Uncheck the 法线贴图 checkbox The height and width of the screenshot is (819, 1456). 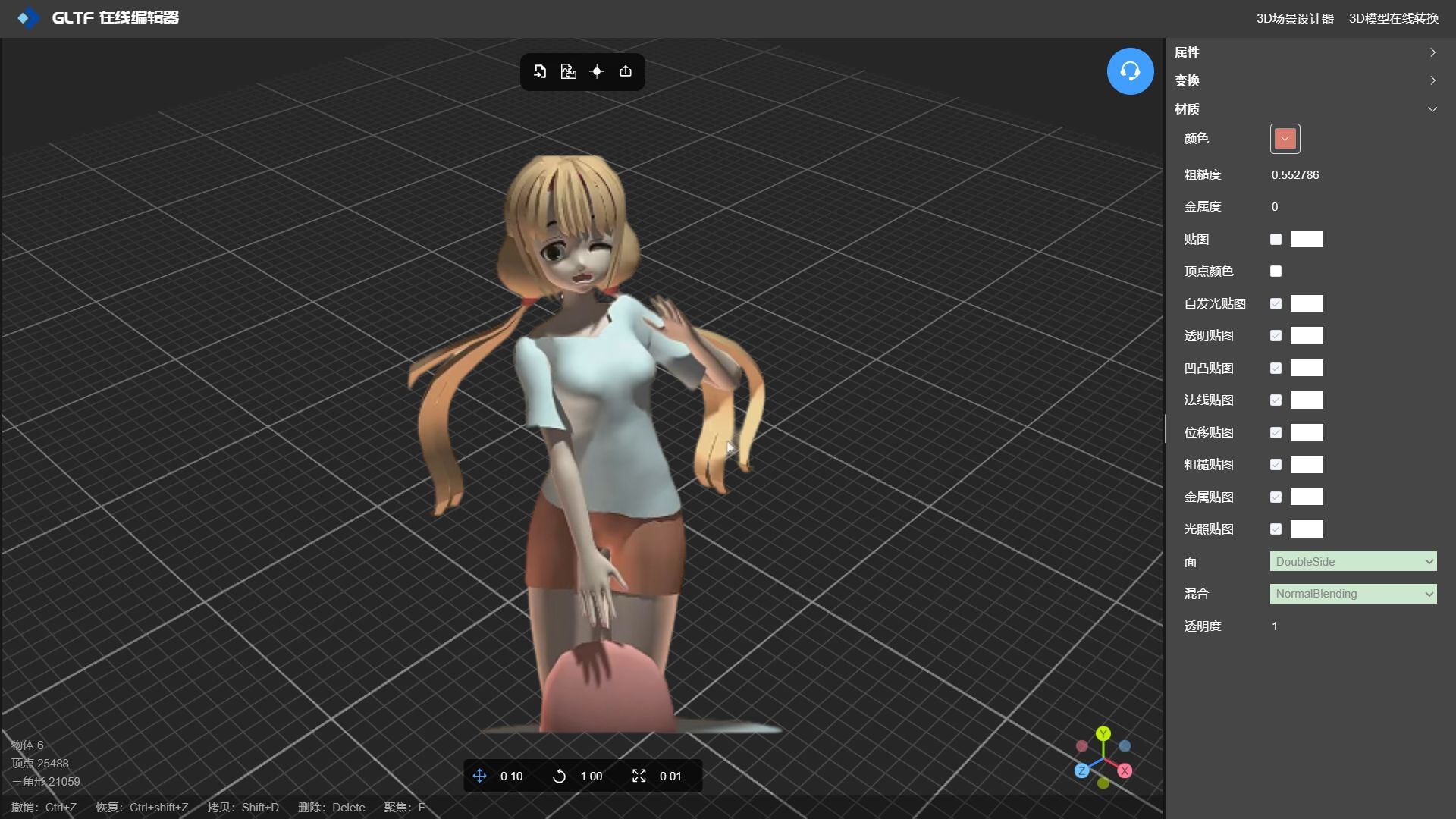[1276, 400]
